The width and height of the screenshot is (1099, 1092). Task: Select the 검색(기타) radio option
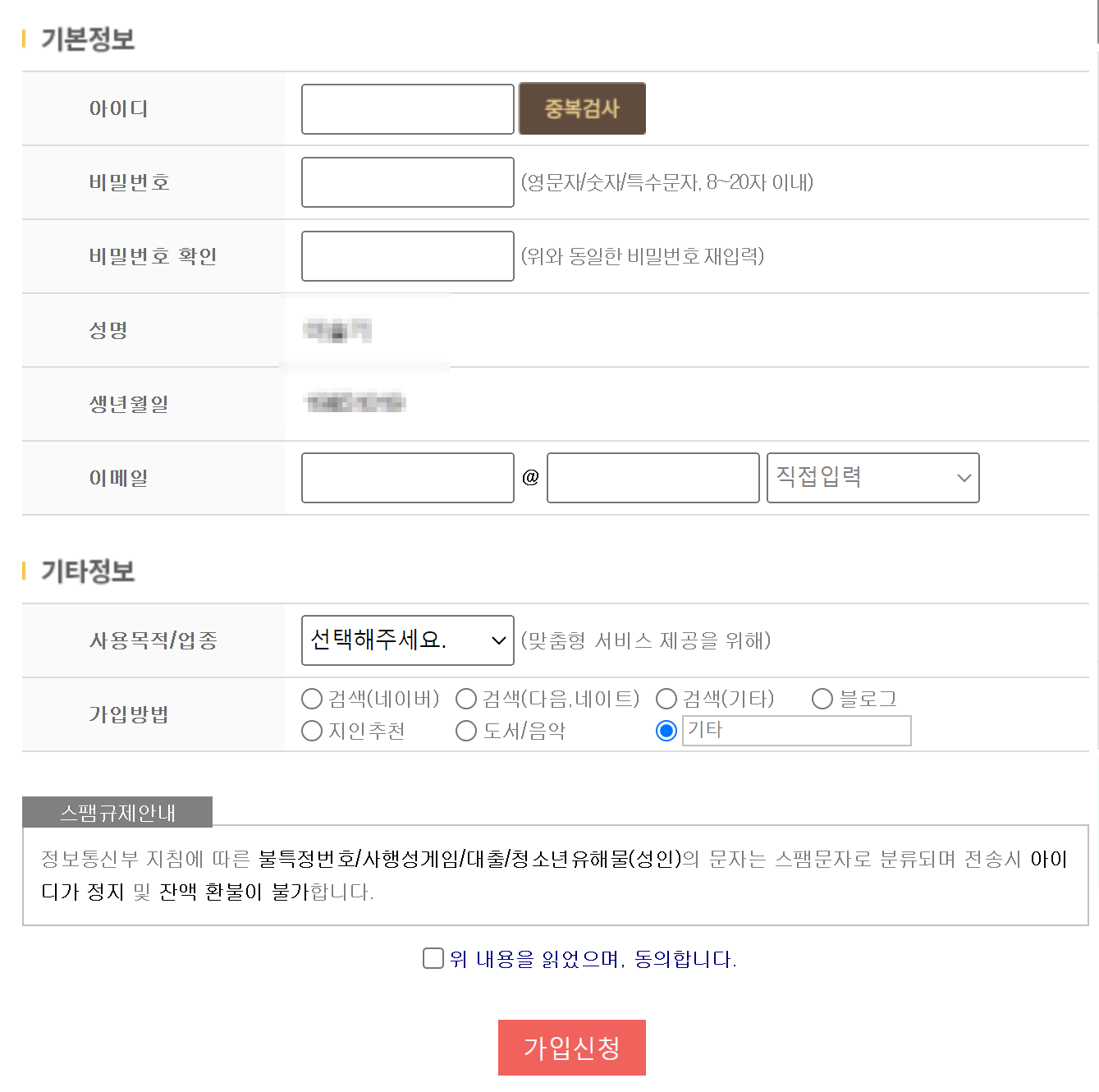(666, 699)
